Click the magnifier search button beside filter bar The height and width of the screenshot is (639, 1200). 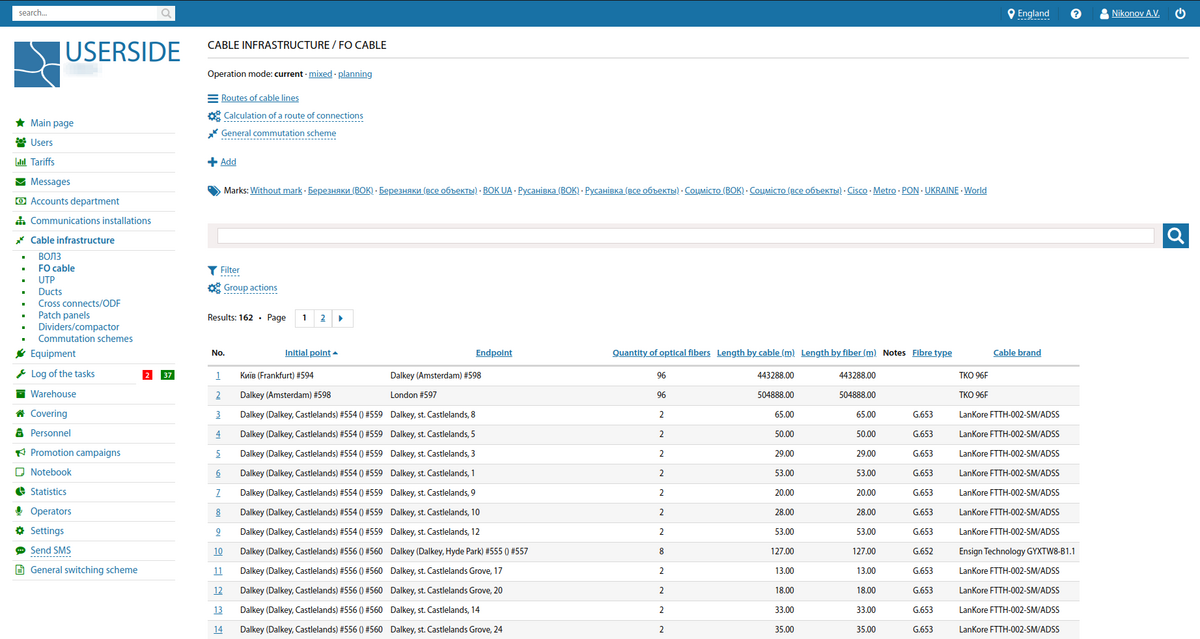pyautogui.click(x=1175, y=236)
